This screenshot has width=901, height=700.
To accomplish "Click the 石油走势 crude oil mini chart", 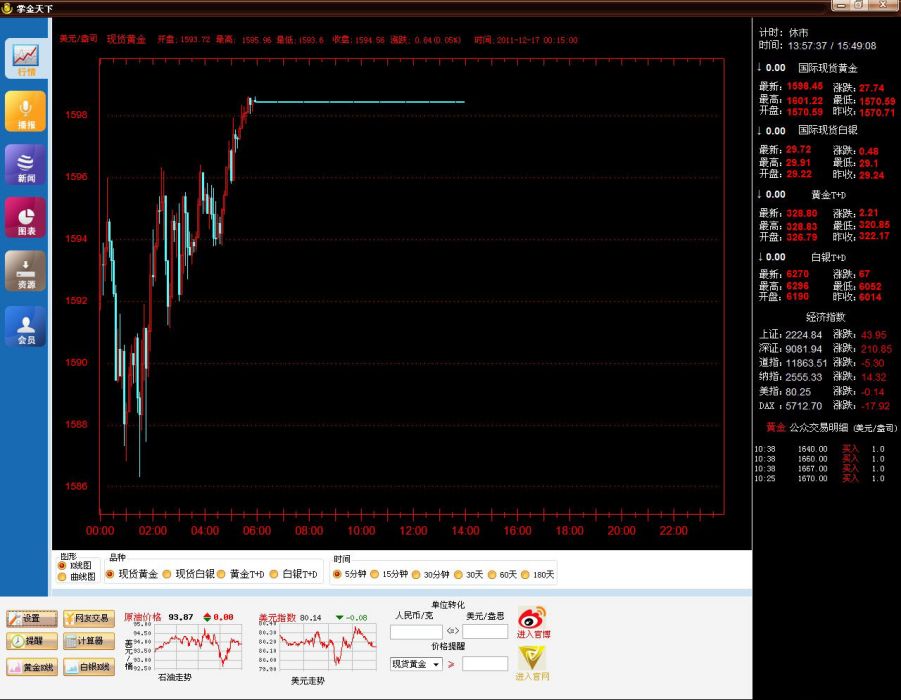I will [x=198, y=647].
